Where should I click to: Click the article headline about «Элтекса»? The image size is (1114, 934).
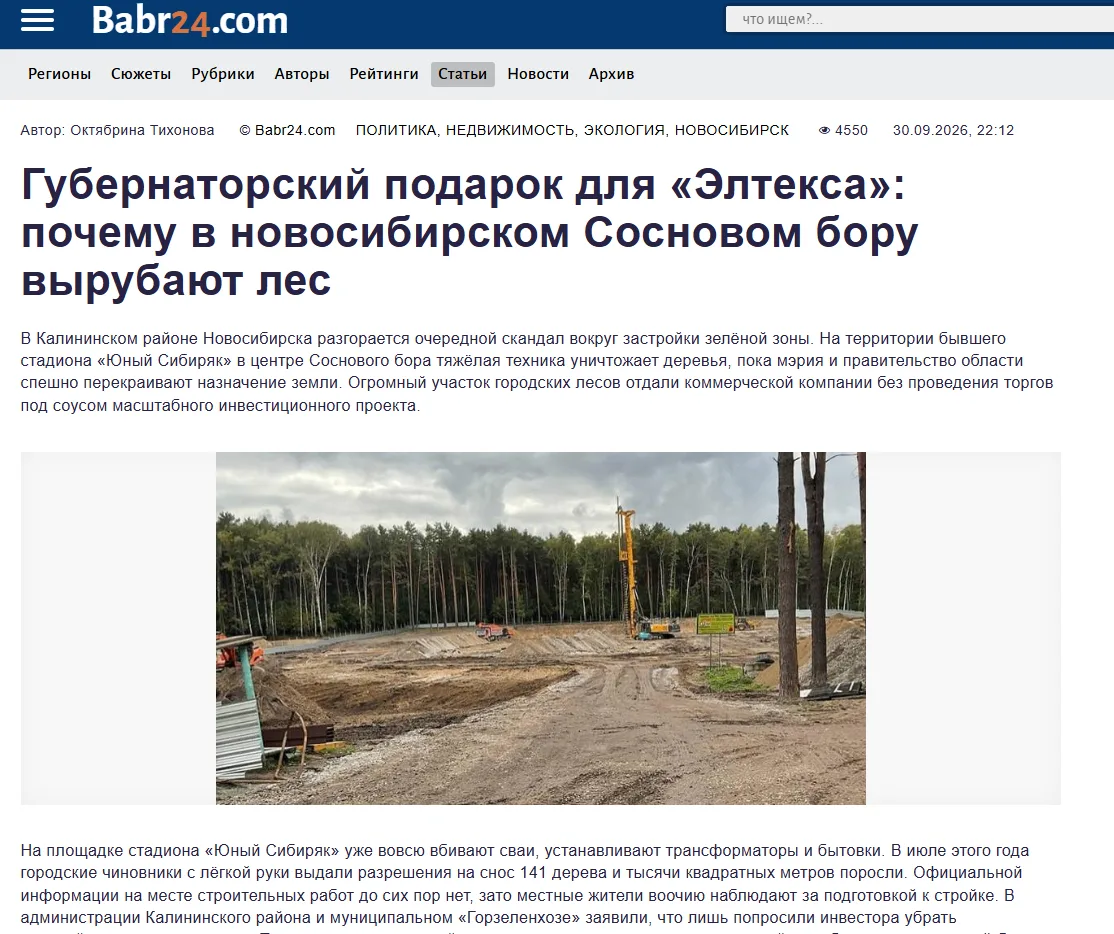click(x=470, y=232)
